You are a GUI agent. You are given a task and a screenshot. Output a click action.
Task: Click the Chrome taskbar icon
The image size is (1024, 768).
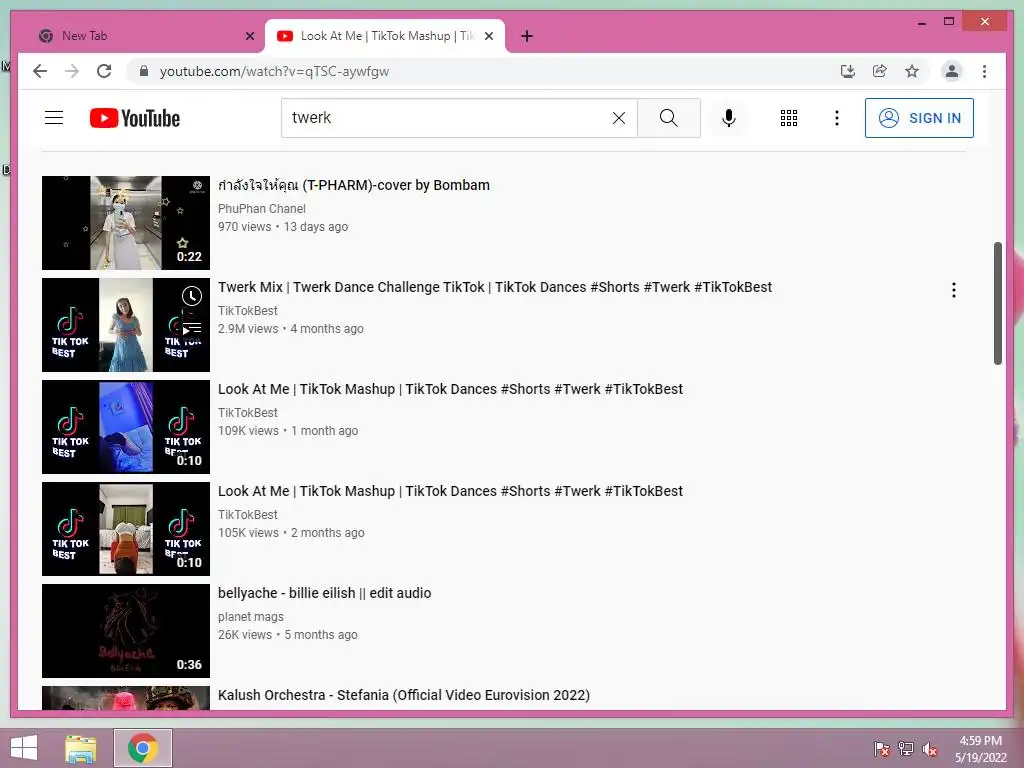tap(143, 748)
